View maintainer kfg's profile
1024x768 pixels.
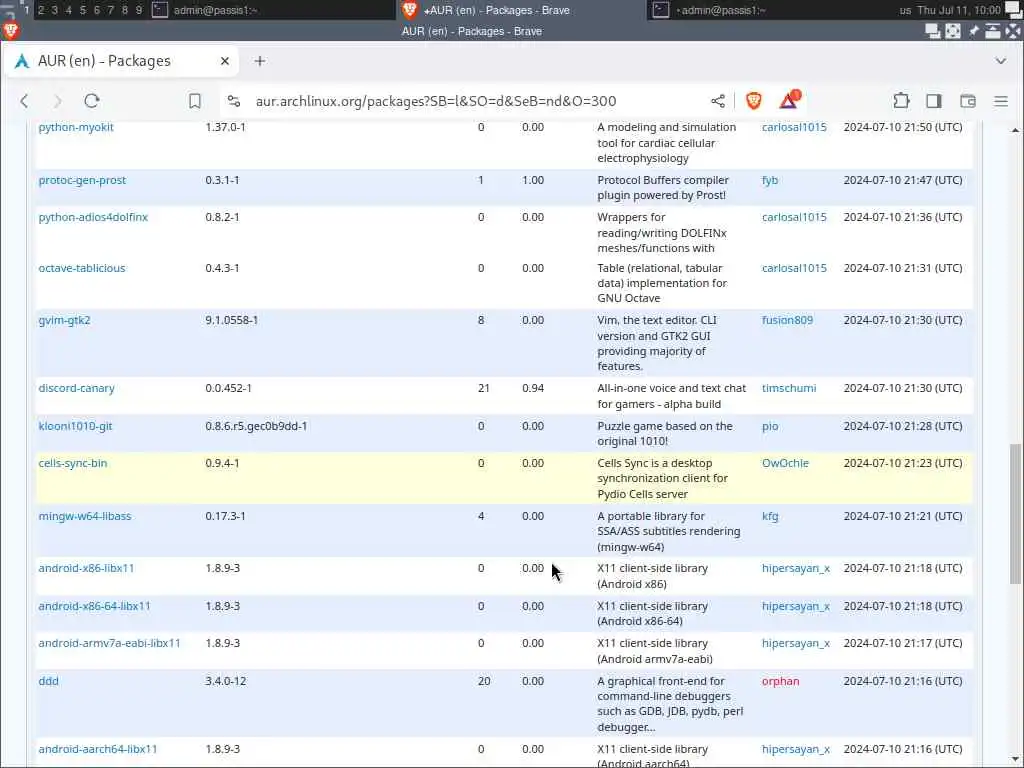tap(770, 517)
